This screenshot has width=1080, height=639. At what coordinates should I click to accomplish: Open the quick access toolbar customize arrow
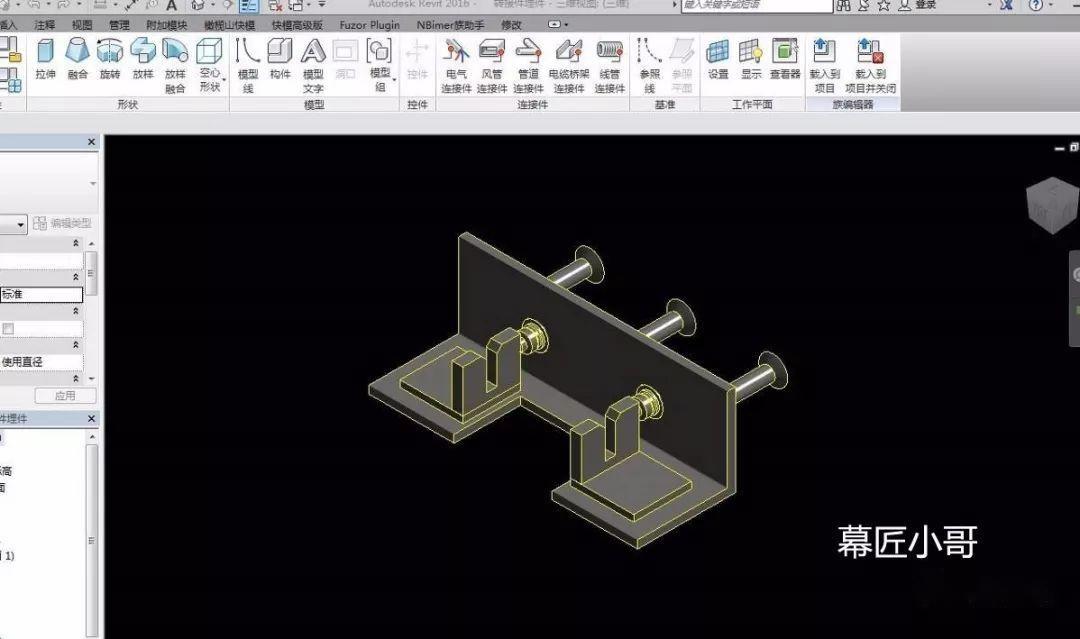click(322, 5)
